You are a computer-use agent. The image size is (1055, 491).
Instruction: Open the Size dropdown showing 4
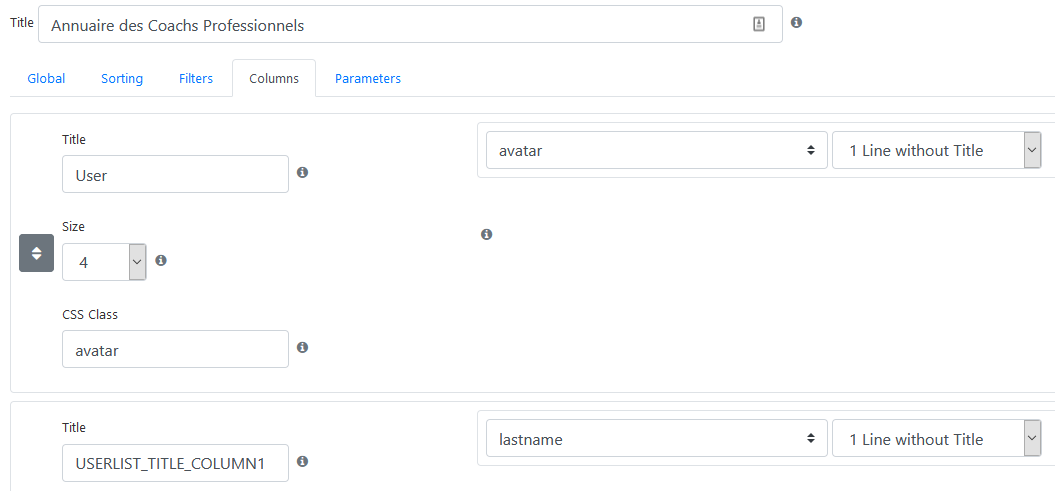tap(104, 262)
